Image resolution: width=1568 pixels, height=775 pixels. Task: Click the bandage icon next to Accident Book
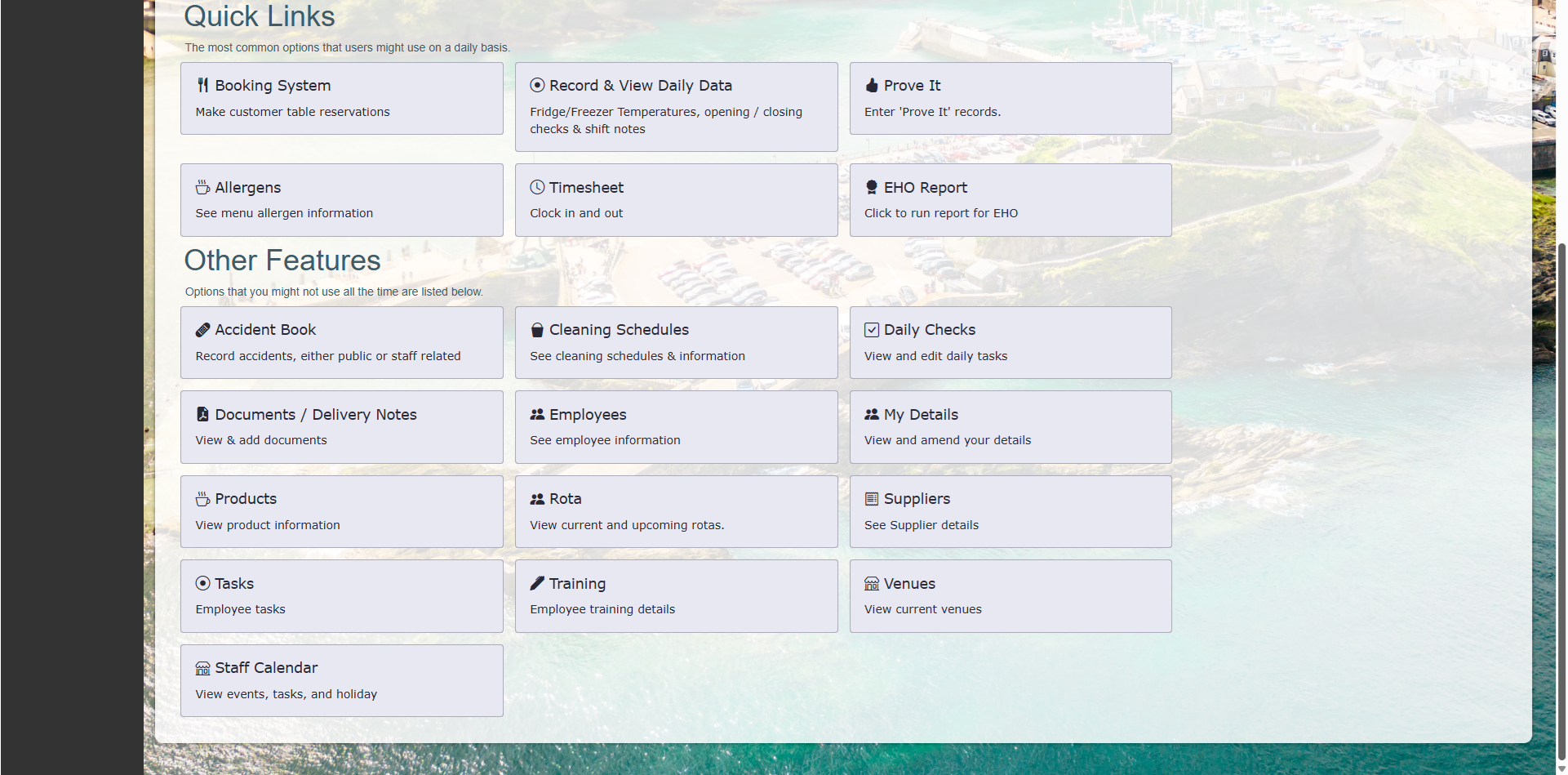pos(202,330)
